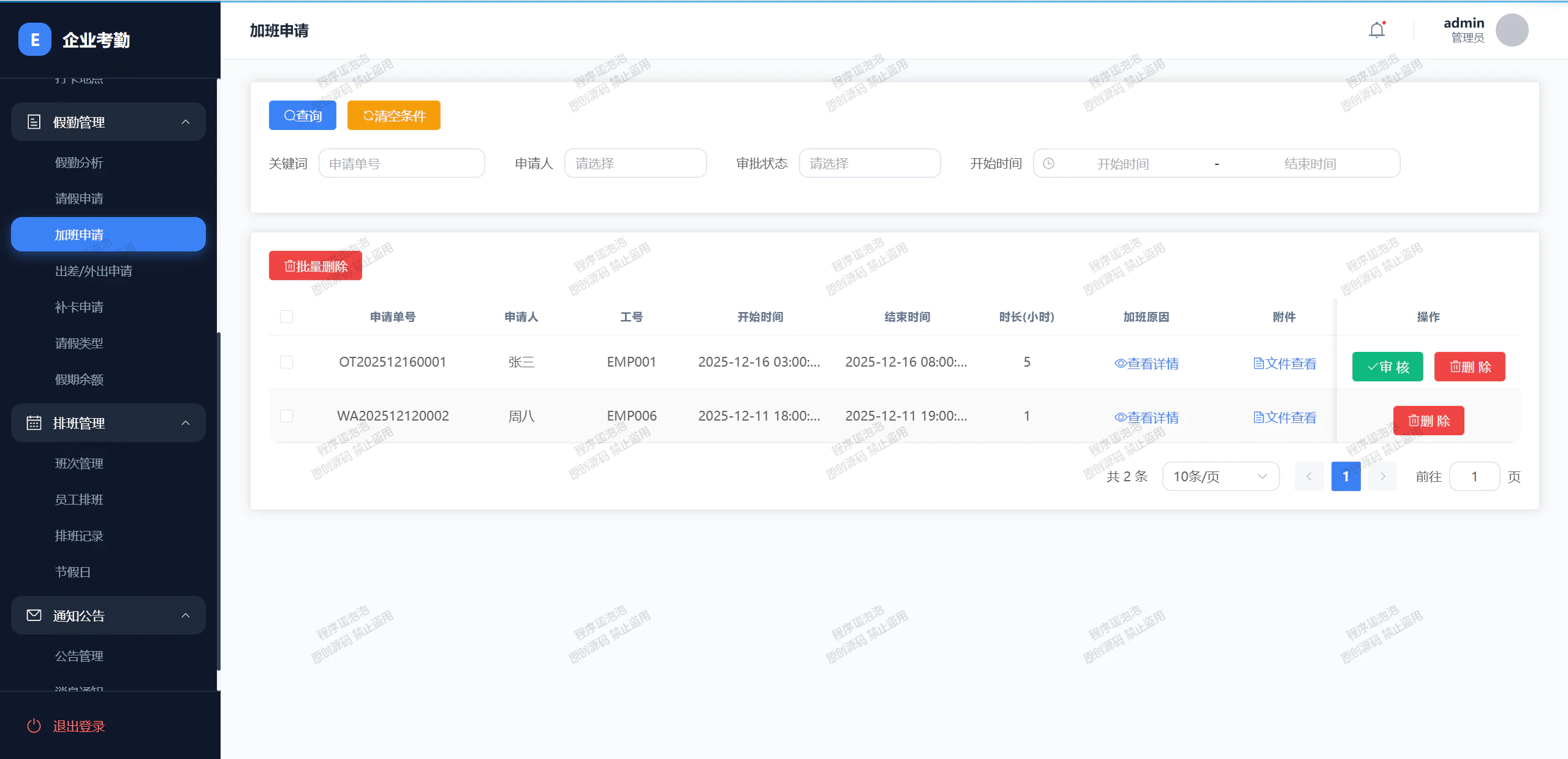Screen dimensions: 1568x759
Task: Select 加班申请 menu item
Action: (x=108, y=235)
